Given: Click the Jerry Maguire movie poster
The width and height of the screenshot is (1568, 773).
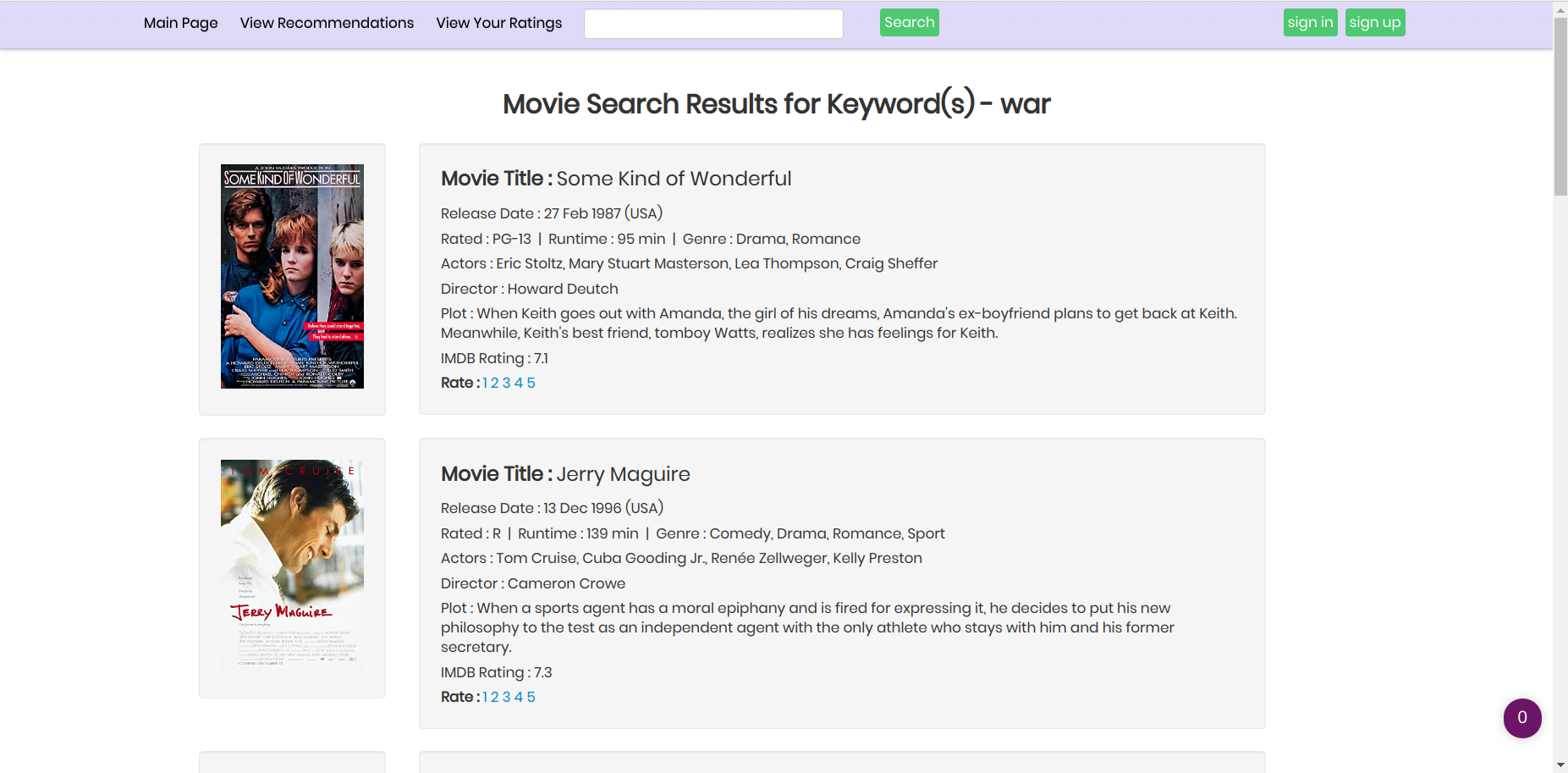Looking at the screenshot, I should point(292,565).
